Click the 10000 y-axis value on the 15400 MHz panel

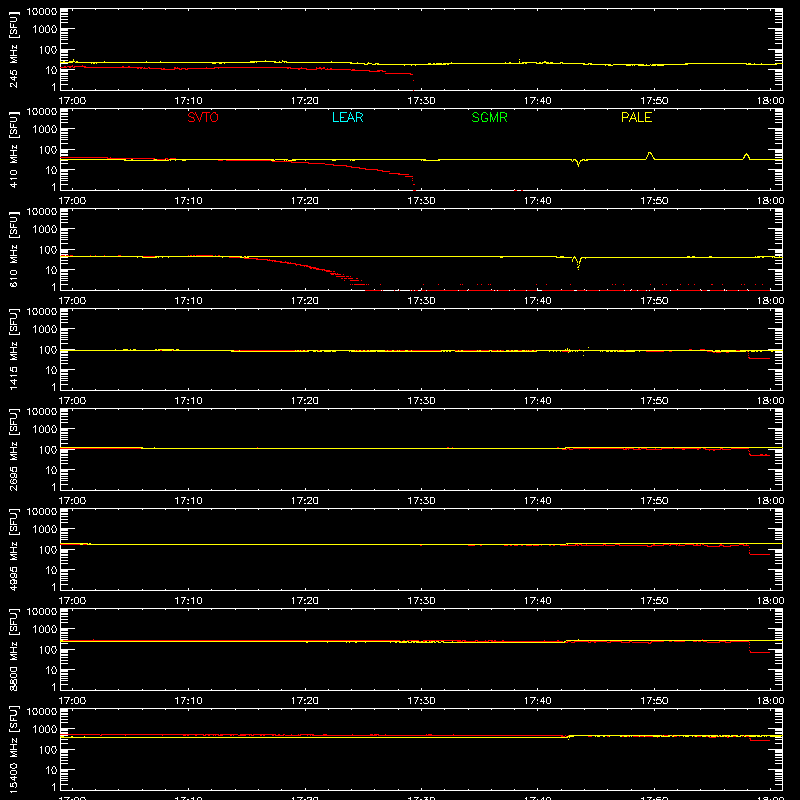42,712
